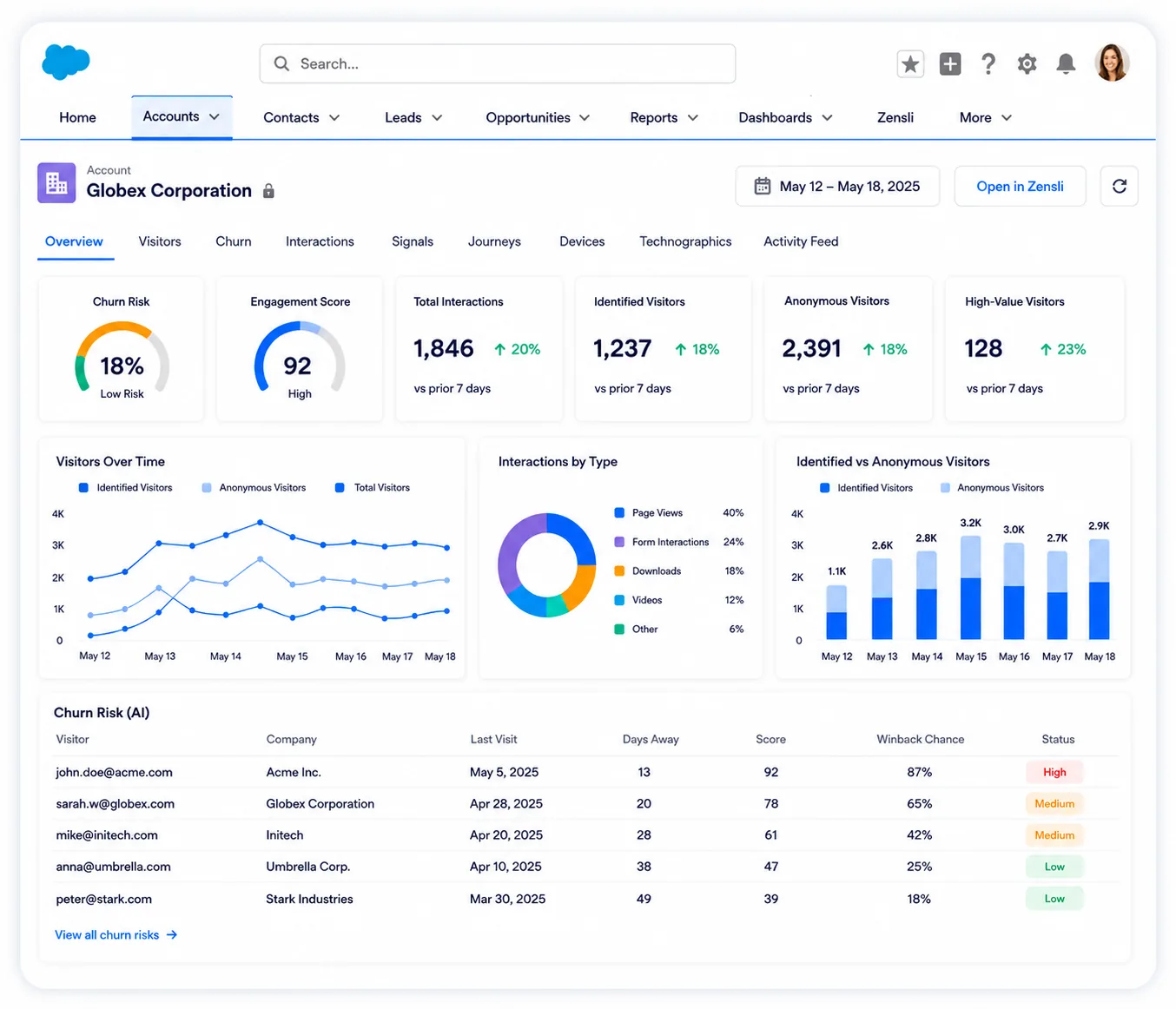Click the search magnifier icon

[x=281, y=63]
